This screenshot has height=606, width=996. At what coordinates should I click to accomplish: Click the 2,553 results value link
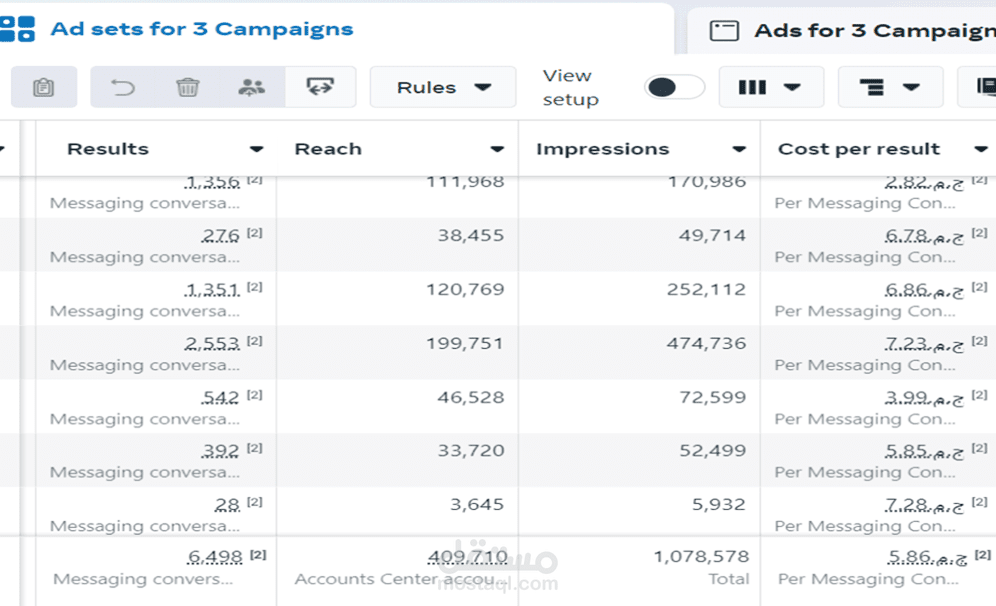(212, 344)
